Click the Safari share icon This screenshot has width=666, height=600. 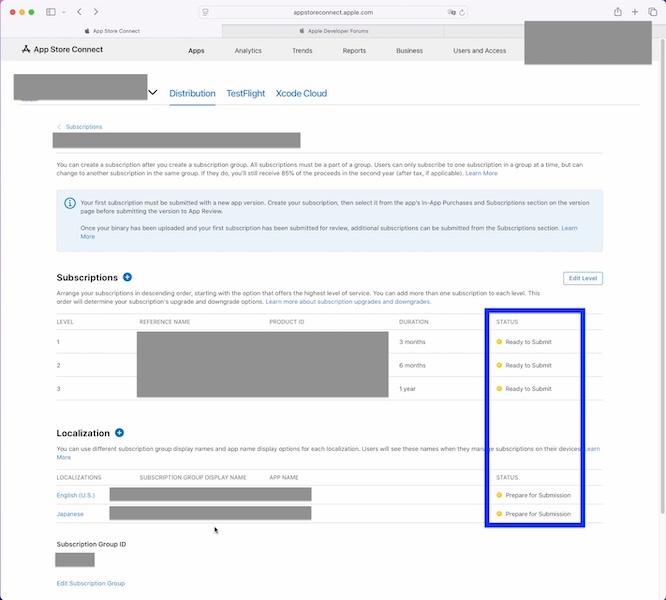pos(619,11)
